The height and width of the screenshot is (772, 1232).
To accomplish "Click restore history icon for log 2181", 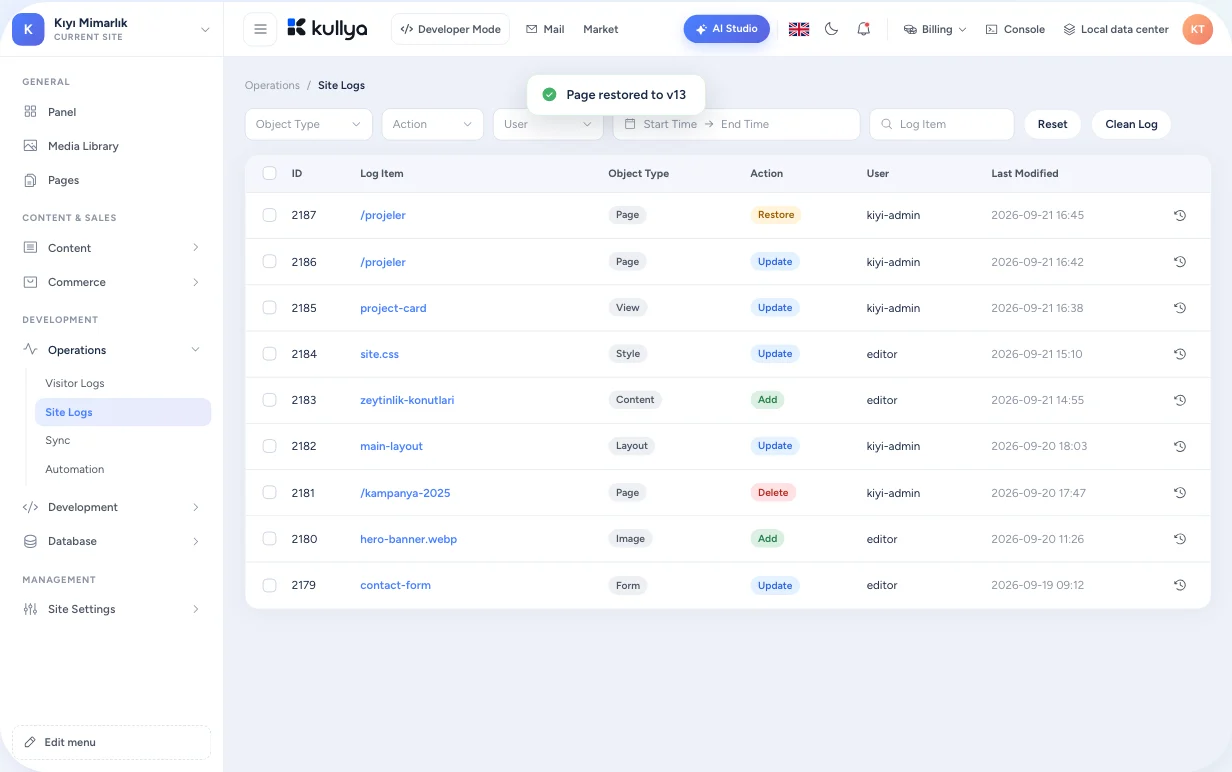I will coord(1180,493).
